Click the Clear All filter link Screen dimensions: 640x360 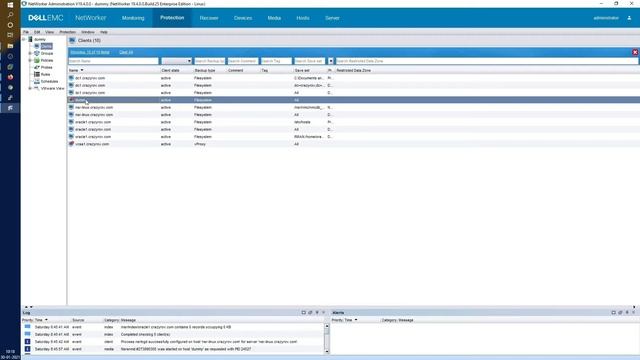pyautogui.click(x=126, y=52)
